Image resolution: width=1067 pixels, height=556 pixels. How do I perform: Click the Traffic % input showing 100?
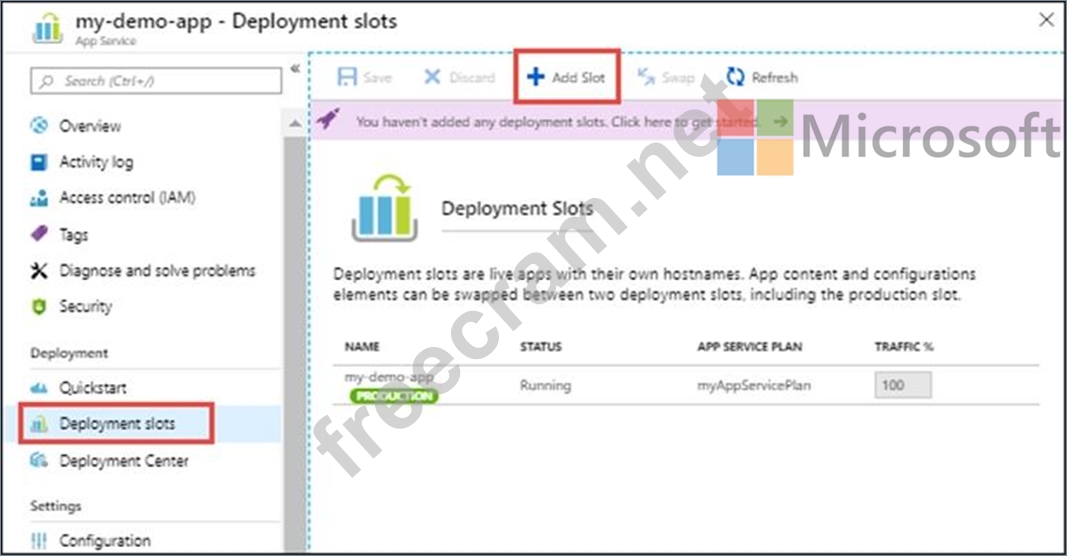point(903,385)
